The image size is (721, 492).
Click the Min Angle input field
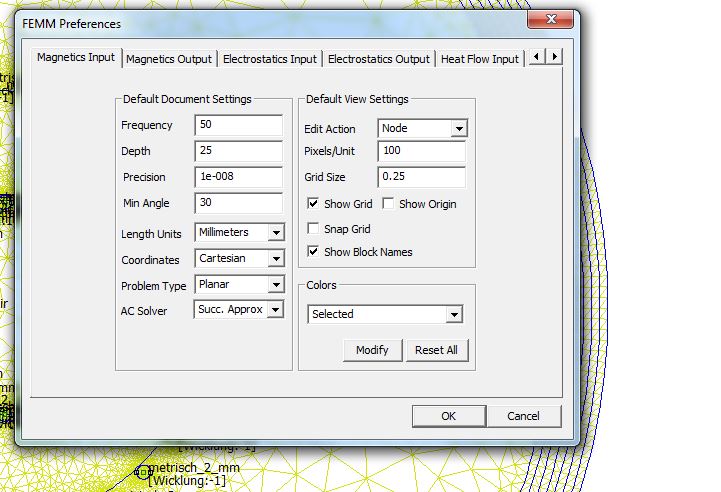click(x=239, y=203)
